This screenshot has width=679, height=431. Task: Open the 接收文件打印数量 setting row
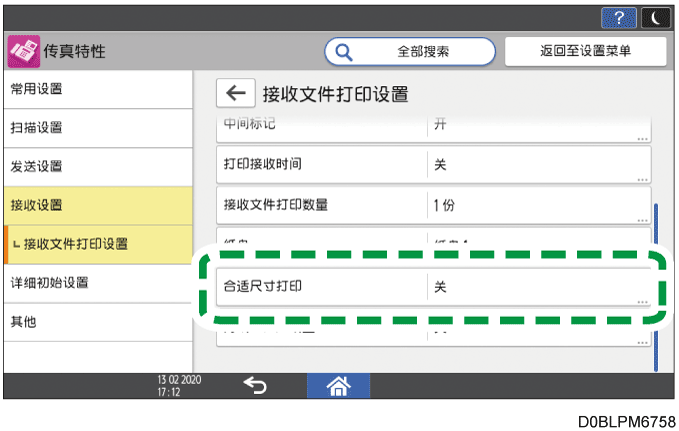(x=433, y=205)
